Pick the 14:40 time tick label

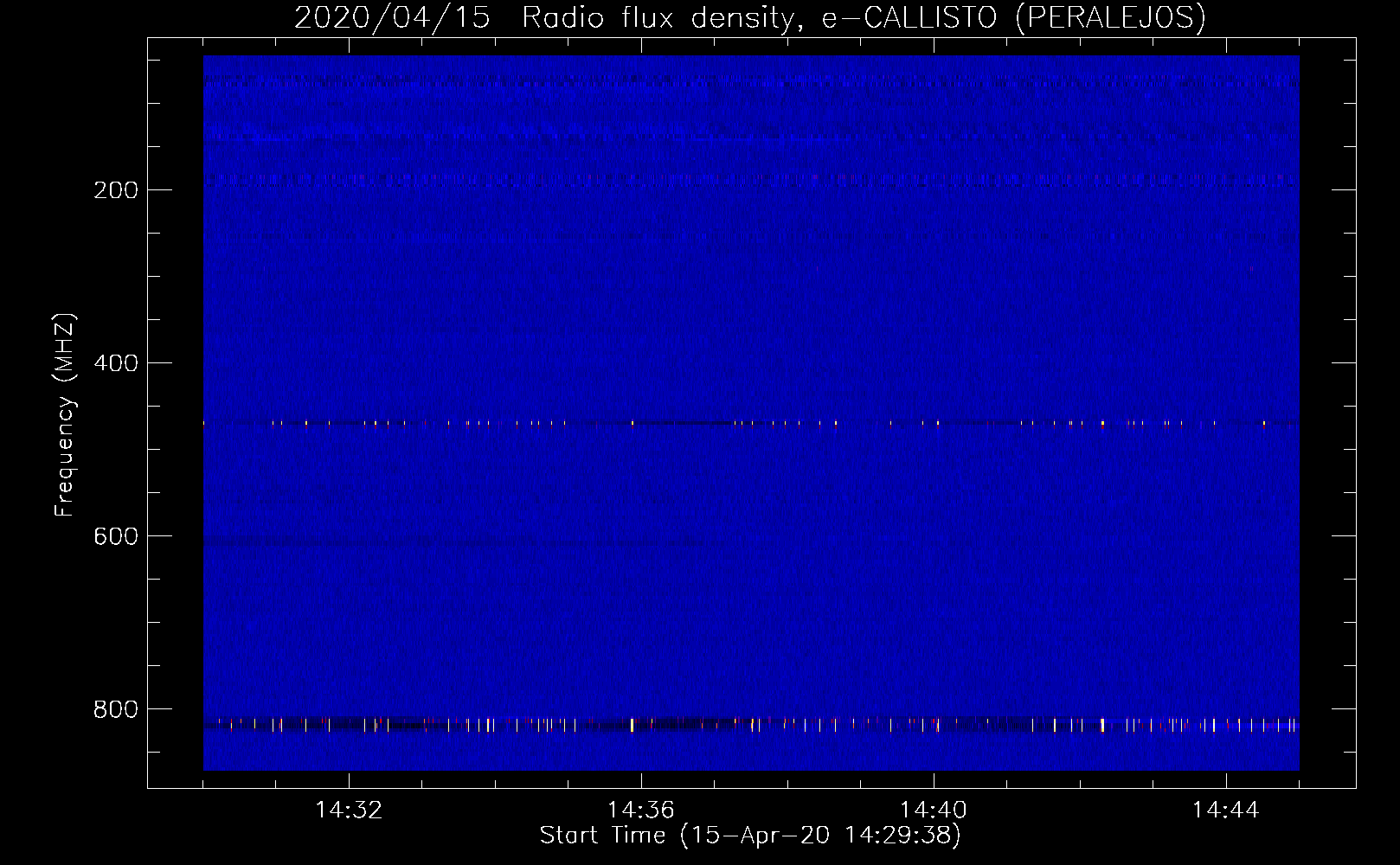(x=934, y=810)
